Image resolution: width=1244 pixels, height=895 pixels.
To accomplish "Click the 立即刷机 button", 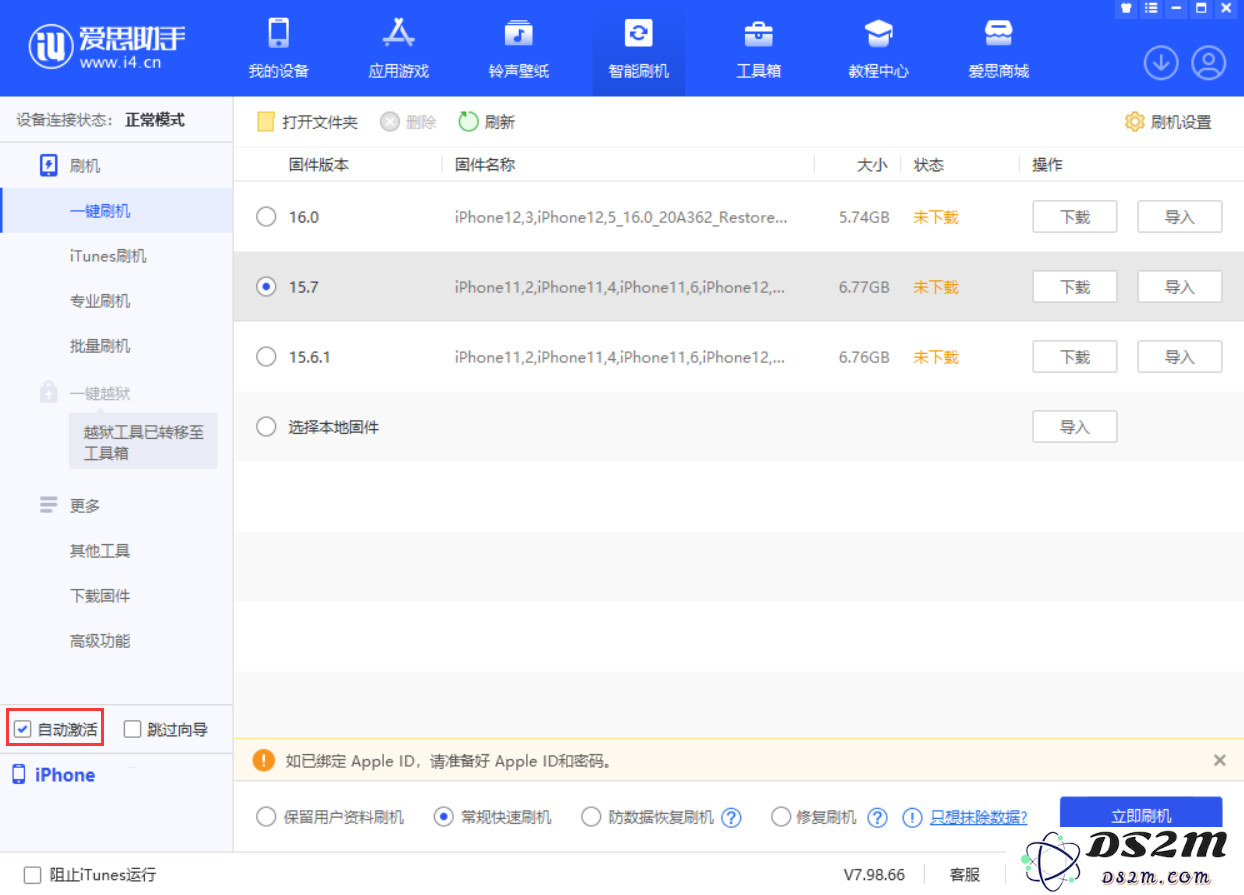I will point(1141,816).
